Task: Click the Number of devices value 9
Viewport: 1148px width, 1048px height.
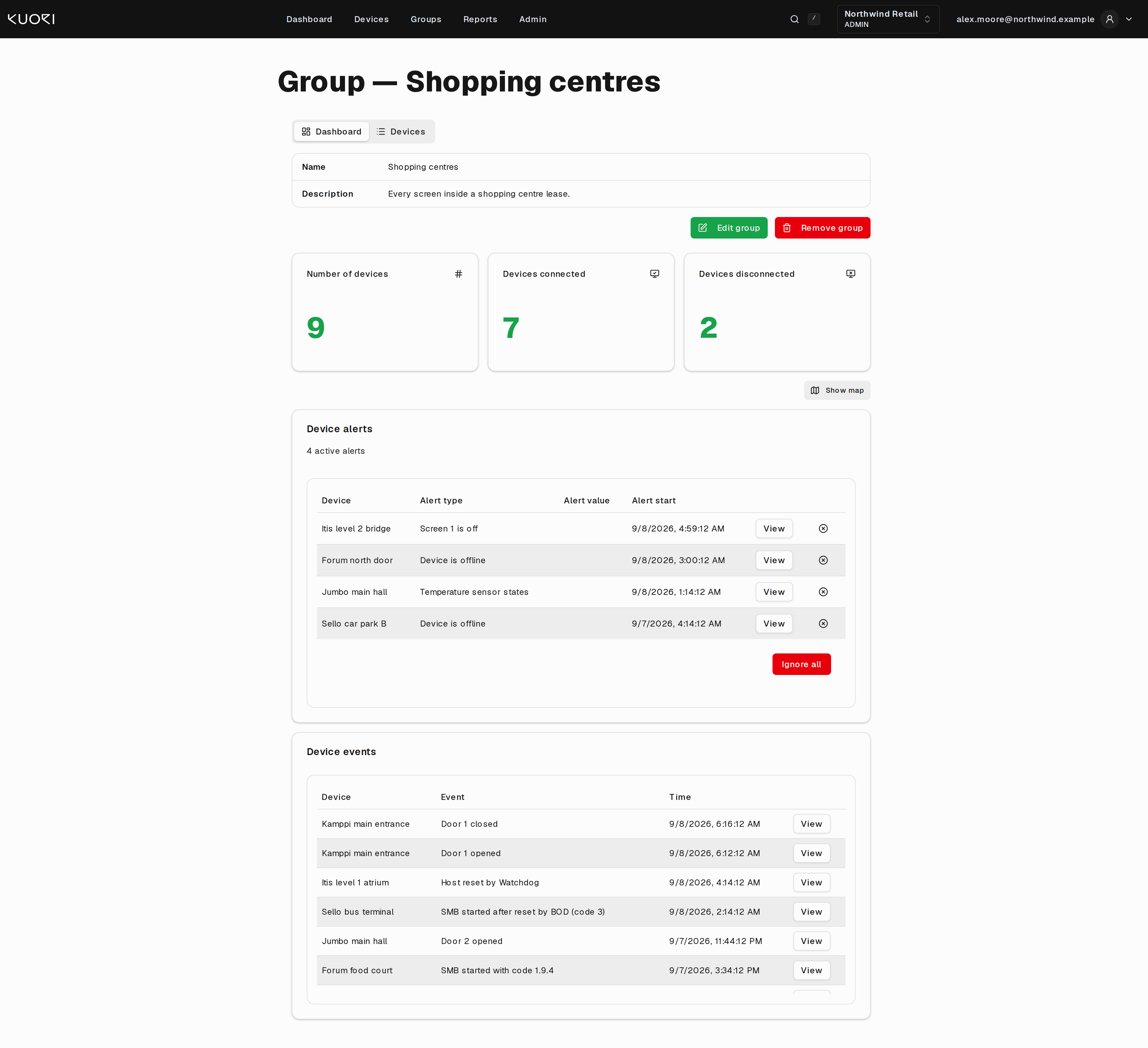Action: tap(315, 328)
